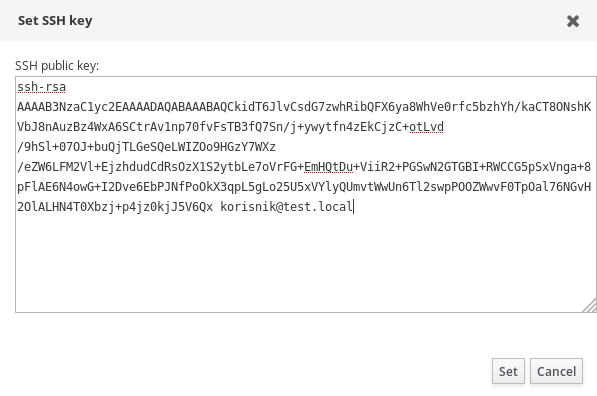Click the underlined 'EmHQtDu' fragment
The height and width of the screenshot is (396, 597).
(328, 167)
